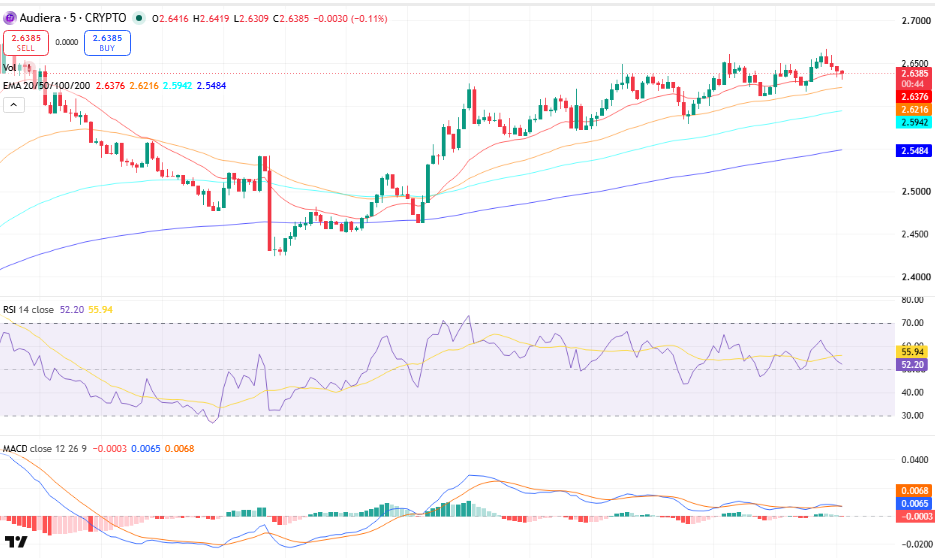This screenshot has height=558, width=935.
Task: Select the RSI 14 close indicator legend
Action: (28, 310)
